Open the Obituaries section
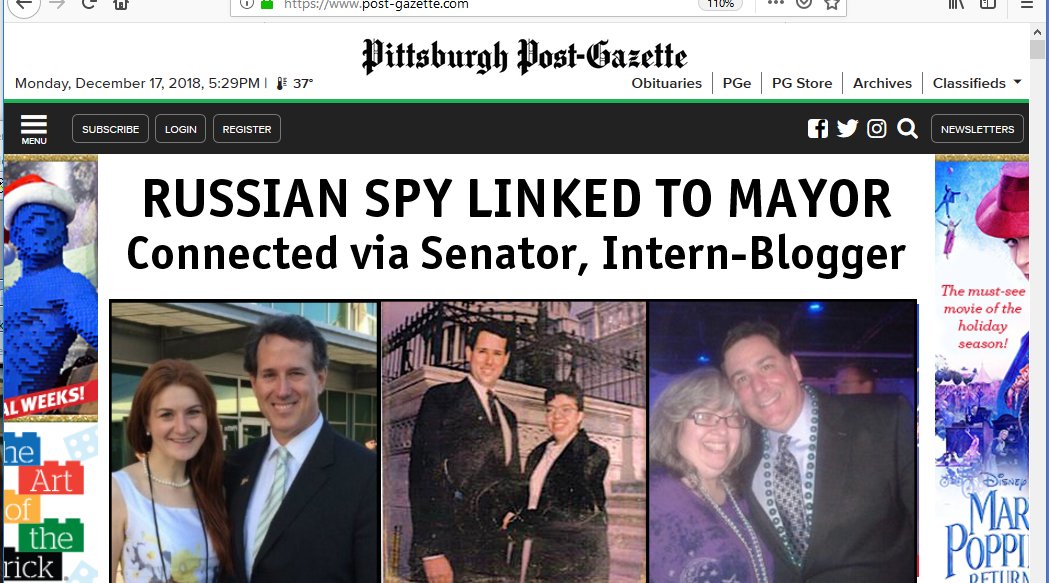Screen dimensions: 1049x583 [x=666, y=83]
